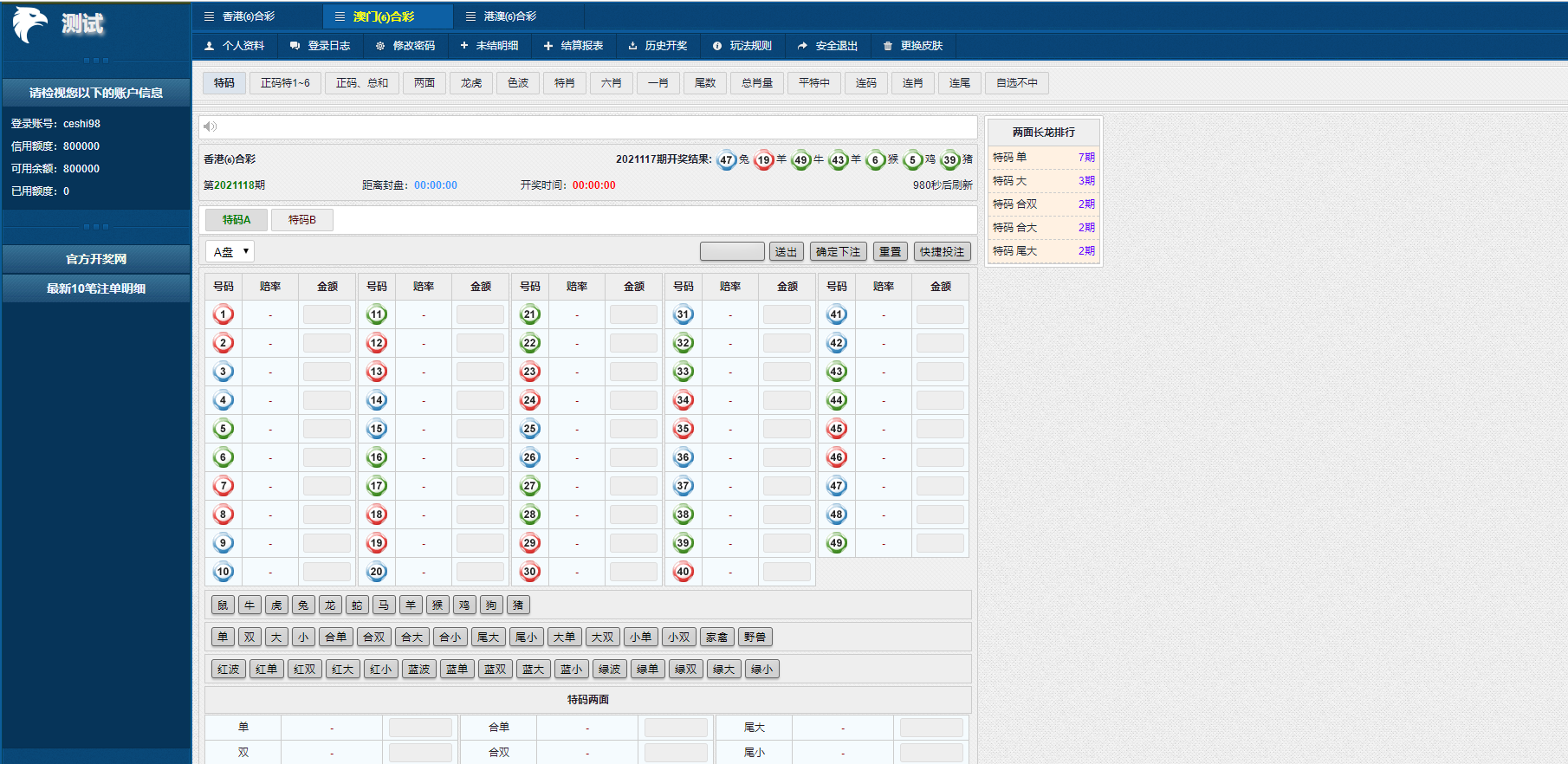
Task: Open the 正码特1~6 category
Action: pyautogui.click(x=285, y=83)
